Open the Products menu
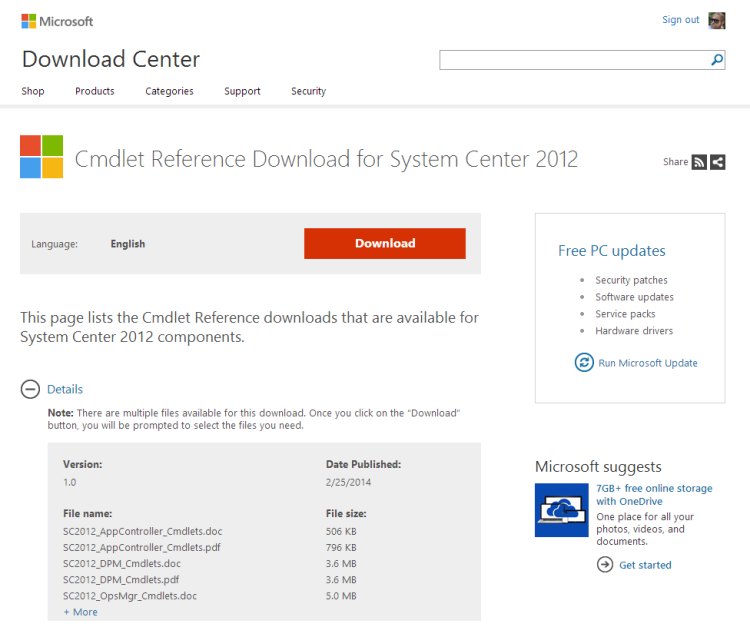This screenshot has width=750, height=627. point(95,91)
